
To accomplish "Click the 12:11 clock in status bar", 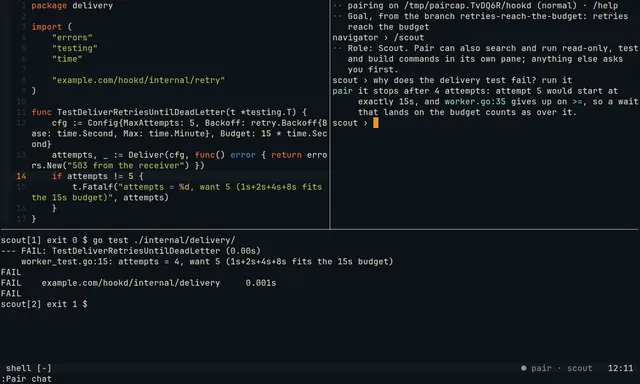I will coord(620,368).
